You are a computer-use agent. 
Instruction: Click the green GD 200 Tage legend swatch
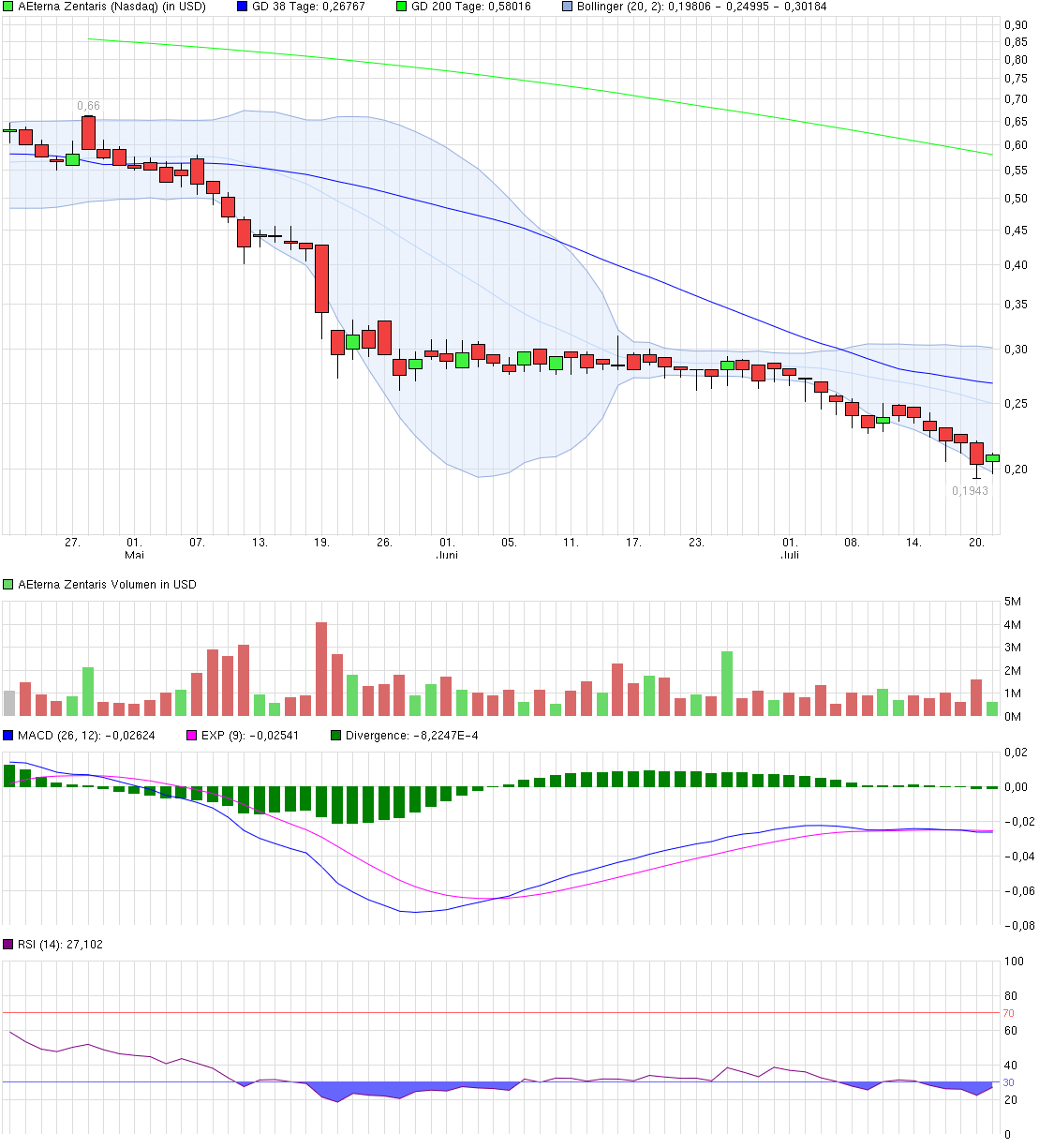pos(402,7)
